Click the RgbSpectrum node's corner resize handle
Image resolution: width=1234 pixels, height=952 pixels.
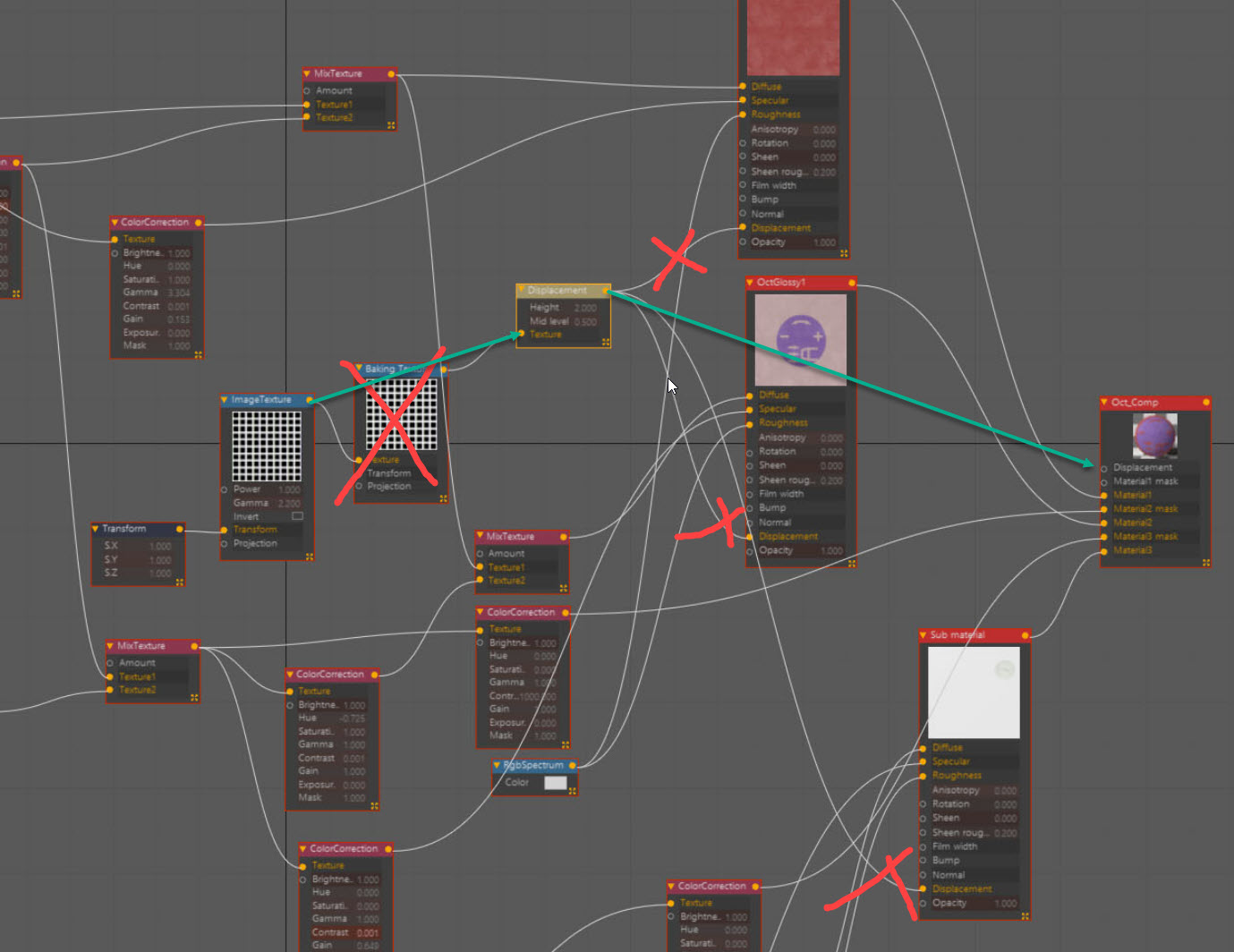tap(573, 791)
